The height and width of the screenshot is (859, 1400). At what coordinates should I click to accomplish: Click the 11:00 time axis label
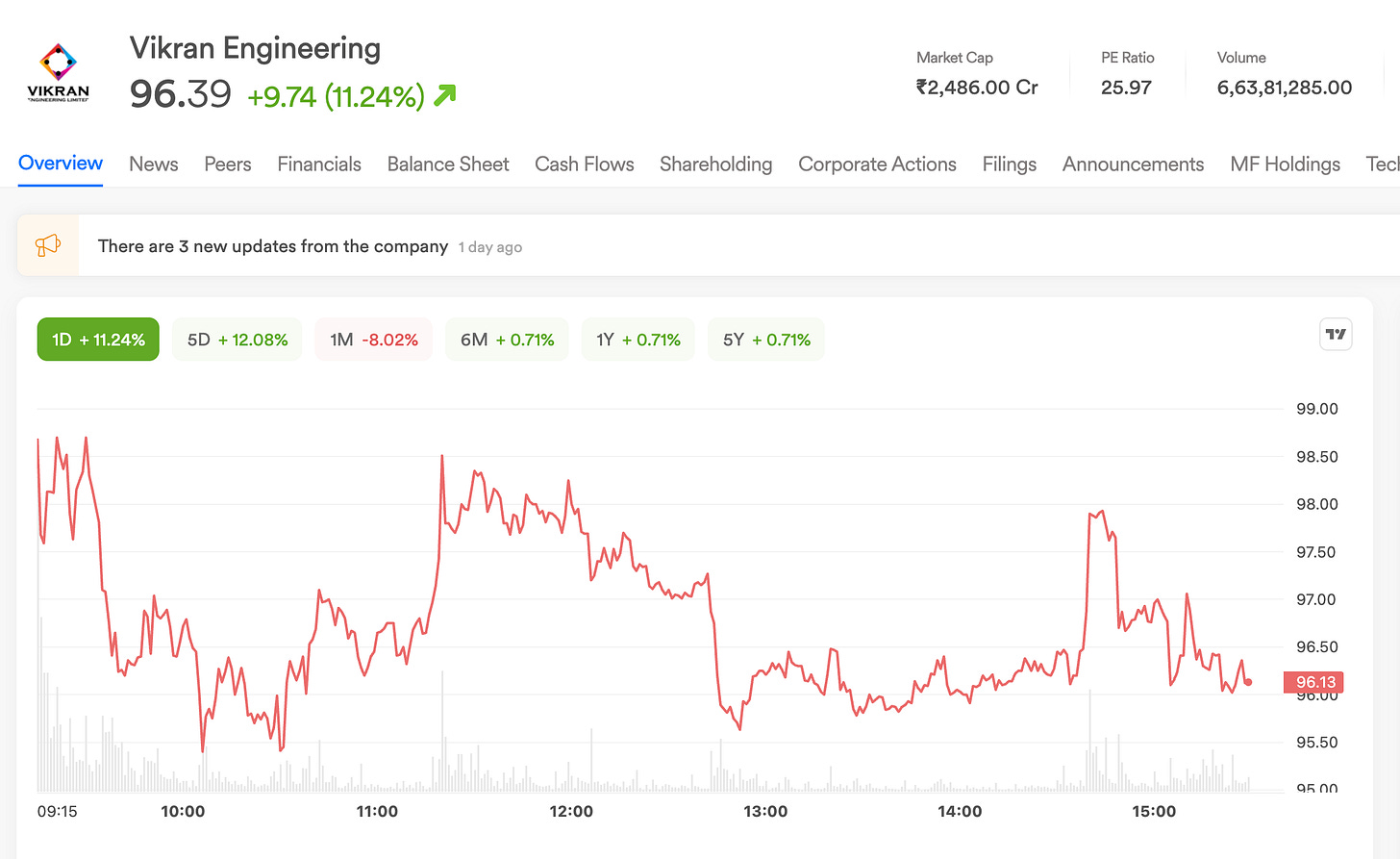(x=377, y=811)
